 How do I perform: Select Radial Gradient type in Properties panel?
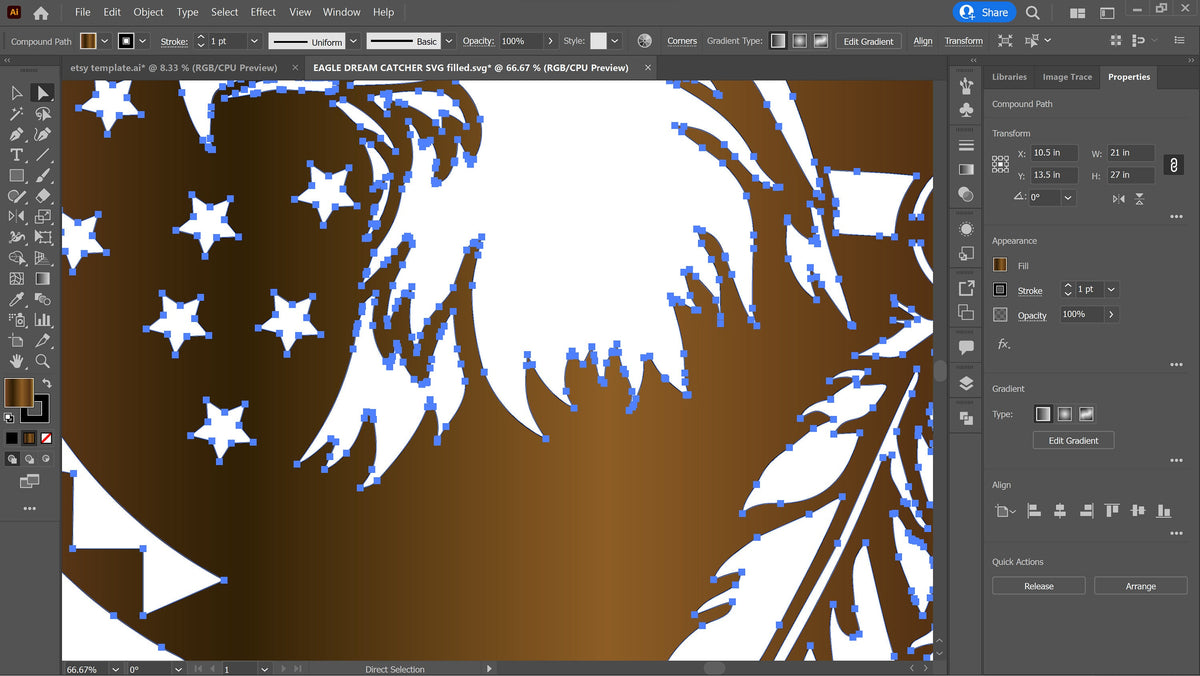[x=1065, y=414]
